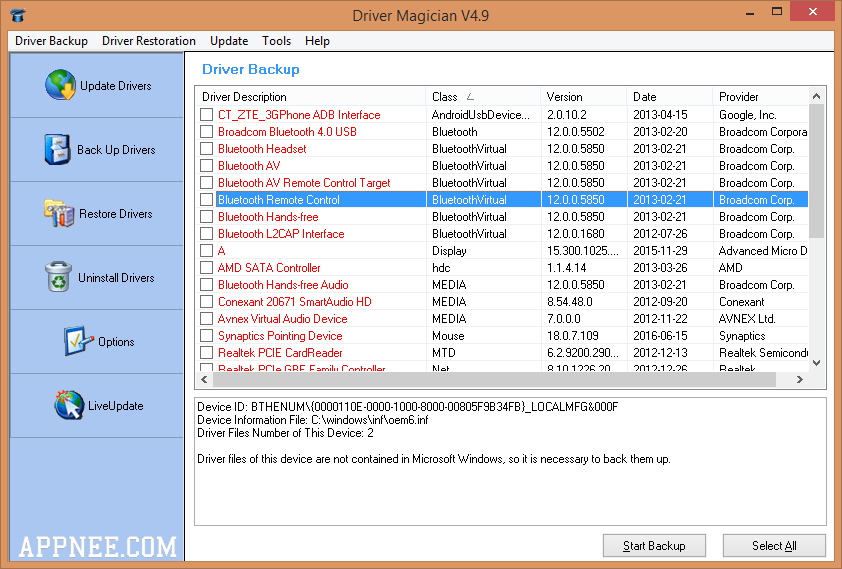Click the Uninstall Drivers recycle bin icon
This screenshot has width=842, height=569.
point(59,277)
